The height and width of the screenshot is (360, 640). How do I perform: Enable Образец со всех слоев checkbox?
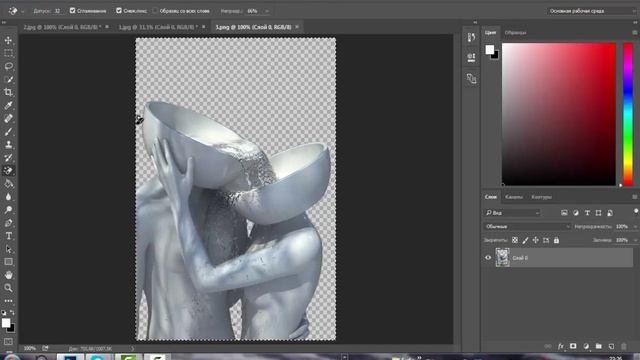pyautogui.click(x=155, y=11)
